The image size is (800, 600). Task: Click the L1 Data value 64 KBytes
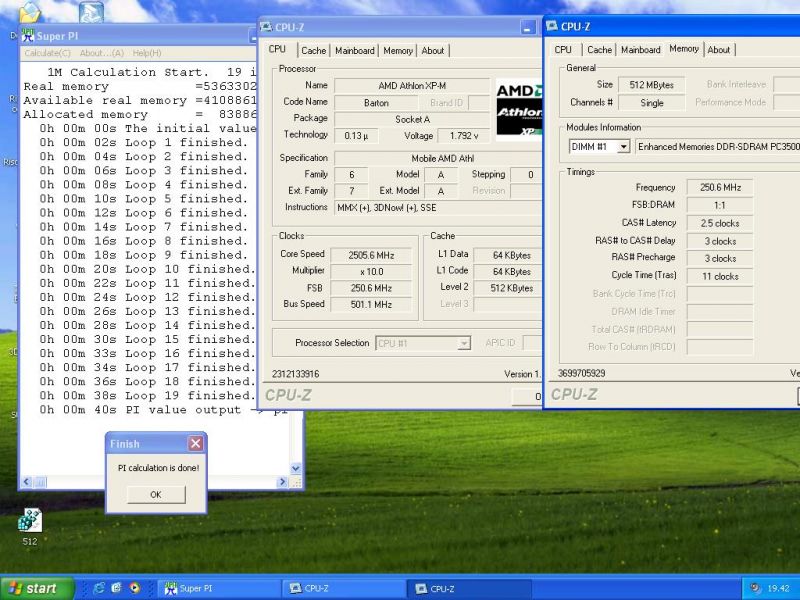pyautogui.click(x=508, y=255)
